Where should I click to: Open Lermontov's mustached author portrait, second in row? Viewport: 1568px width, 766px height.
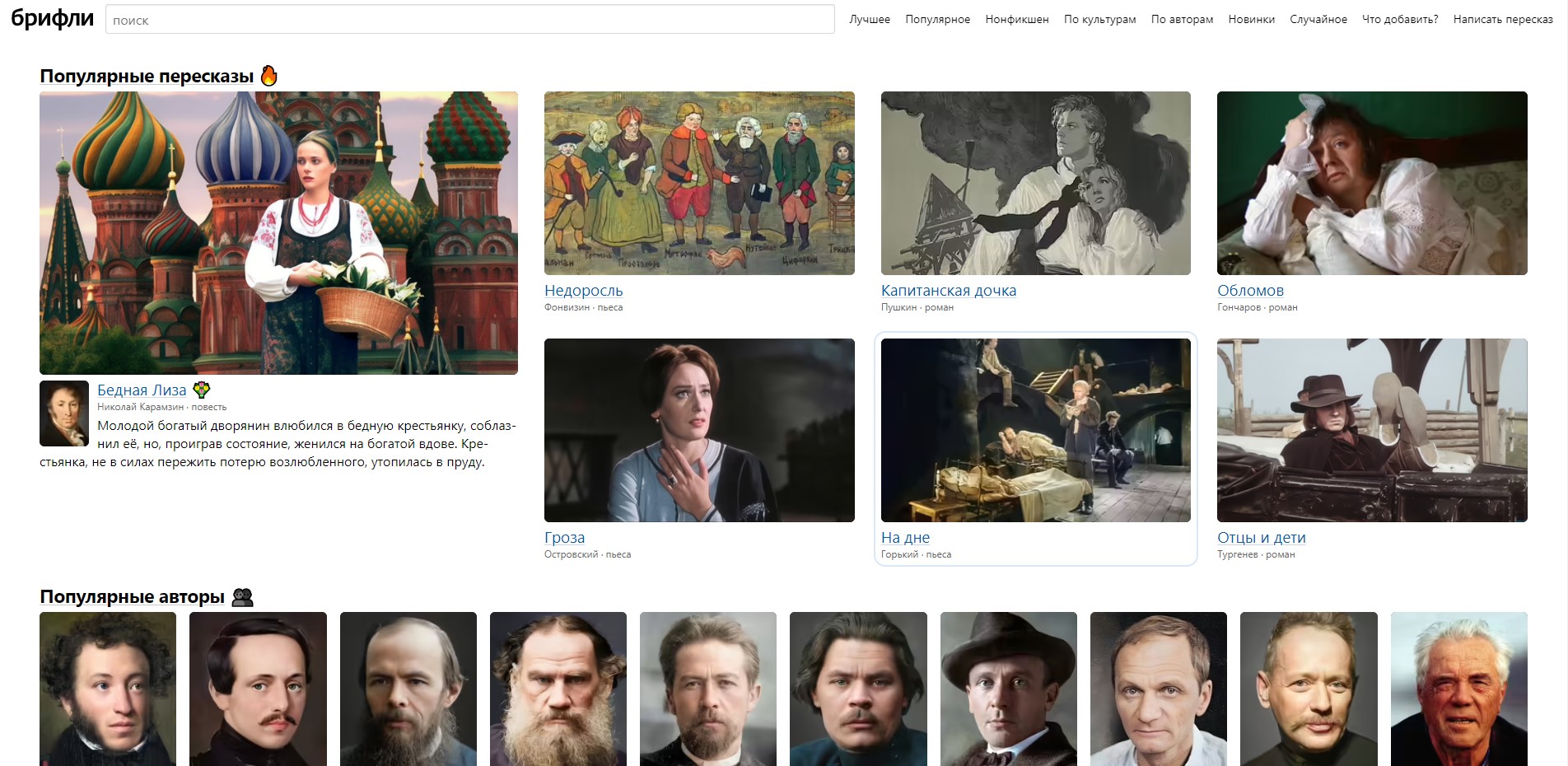coord(258,689)
